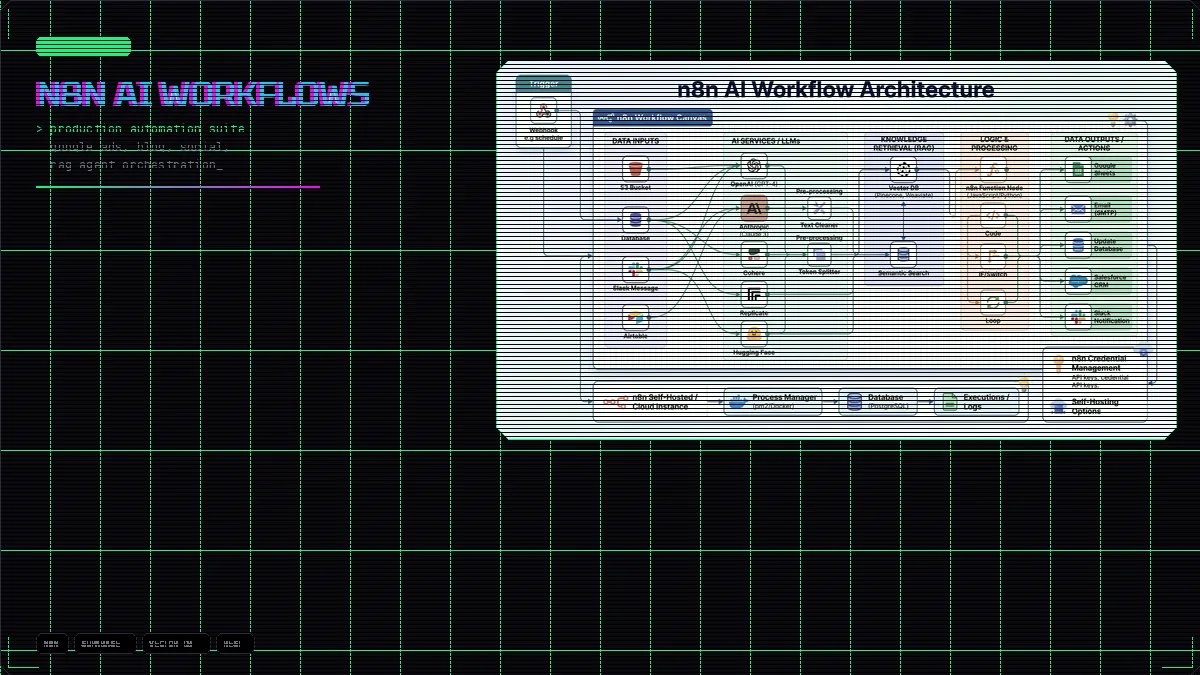Viewport: 1200px width, 675px height.
Task: Switch to the n8n Workflow Canvas tab
Action: (x=651, y=117)
